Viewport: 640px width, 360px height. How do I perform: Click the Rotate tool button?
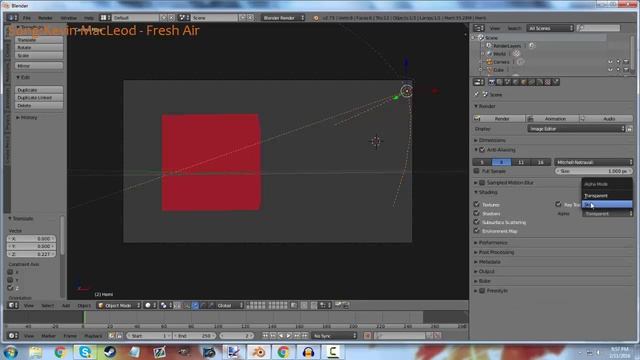tap(39, 48)
